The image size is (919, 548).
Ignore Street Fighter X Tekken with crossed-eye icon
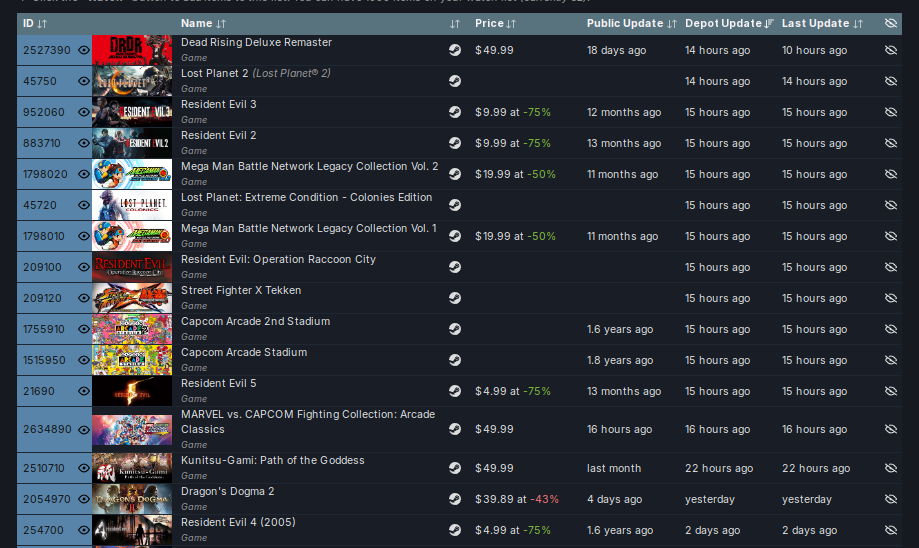coord(891,298)
